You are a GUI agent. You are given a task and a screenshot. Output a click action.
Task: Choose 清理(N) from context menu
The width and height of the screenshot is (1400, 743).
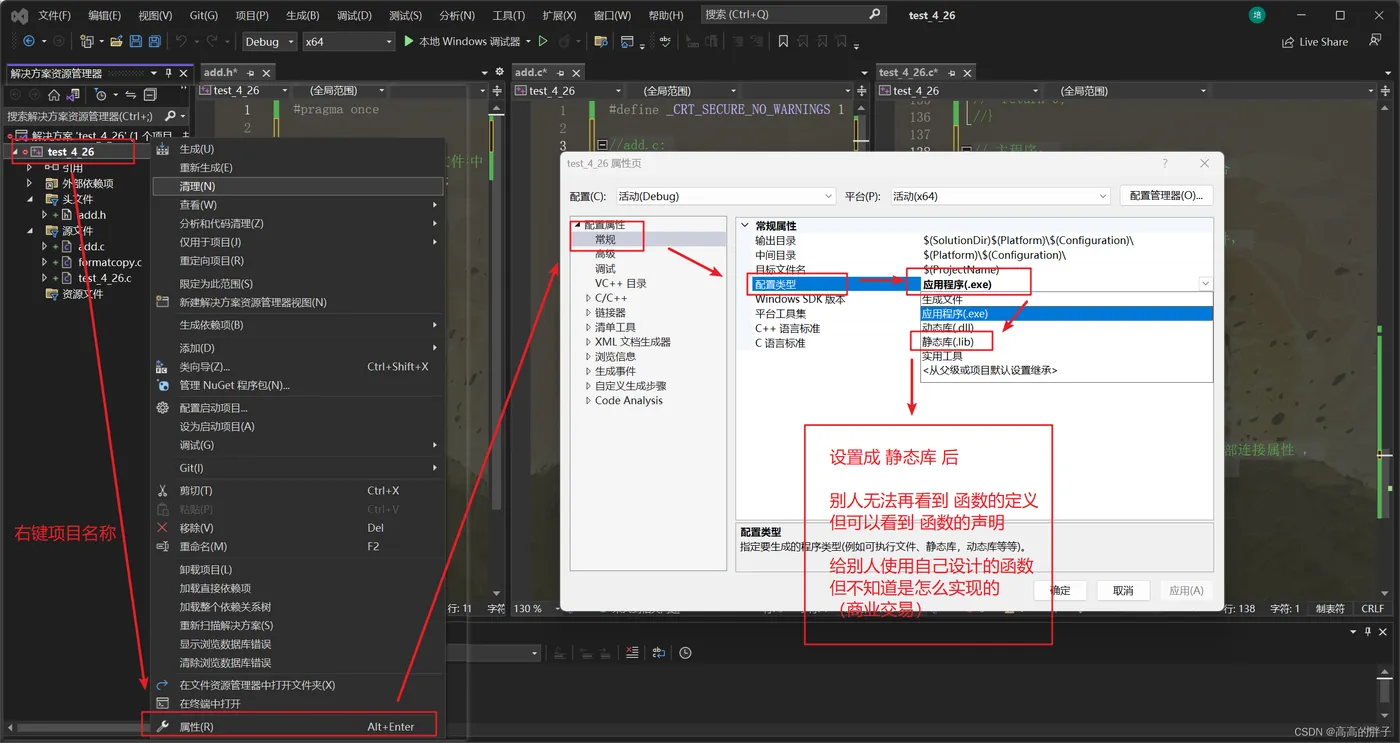[x=297, y=187]
